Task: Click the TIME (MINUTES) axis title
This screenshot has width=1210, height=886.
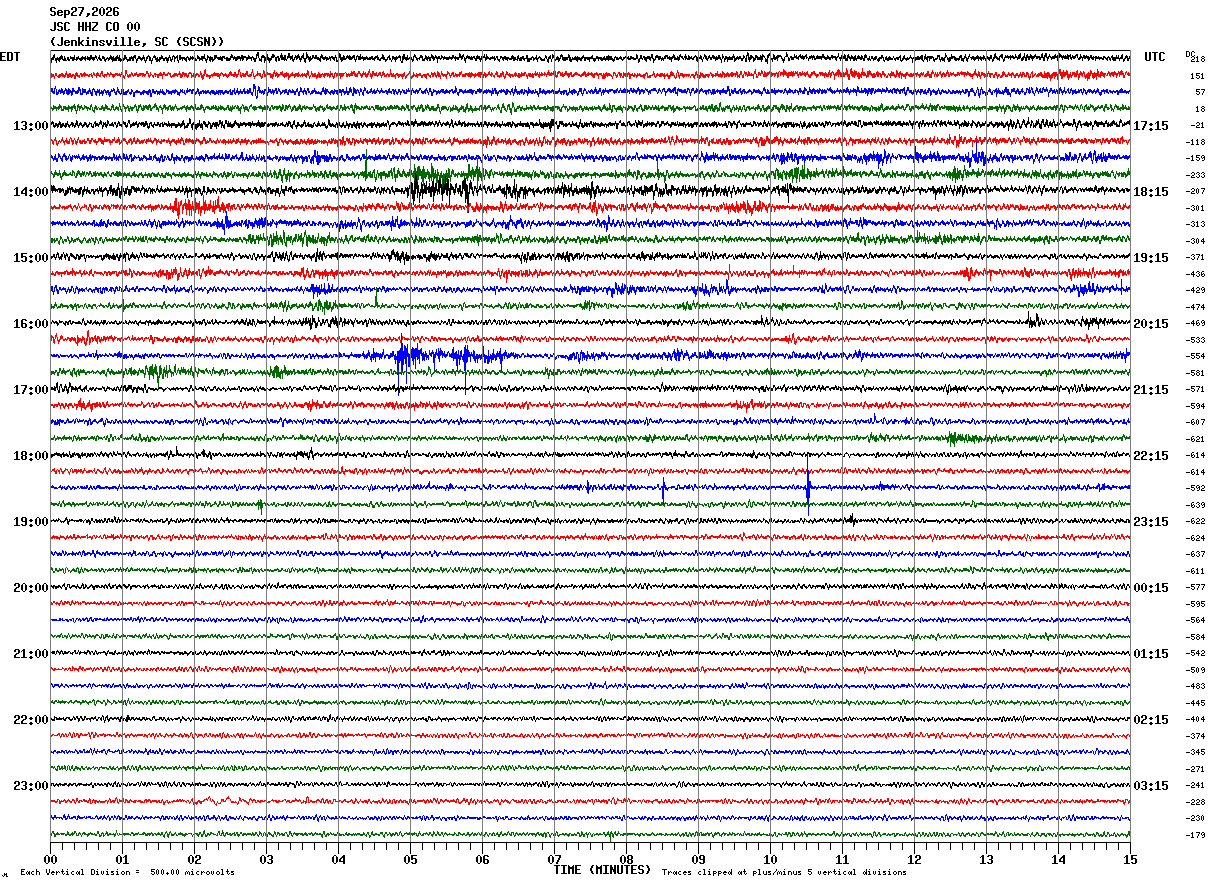Action: point(602,870)
